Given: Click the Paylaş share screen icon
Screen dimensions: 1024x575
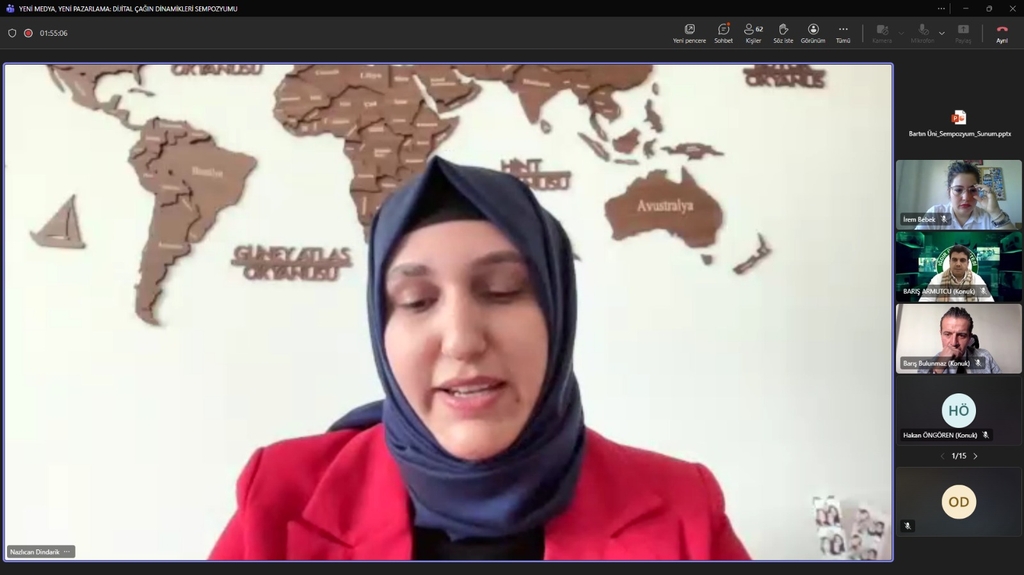Looking at the screenshot, I should [x=963, y=33].
